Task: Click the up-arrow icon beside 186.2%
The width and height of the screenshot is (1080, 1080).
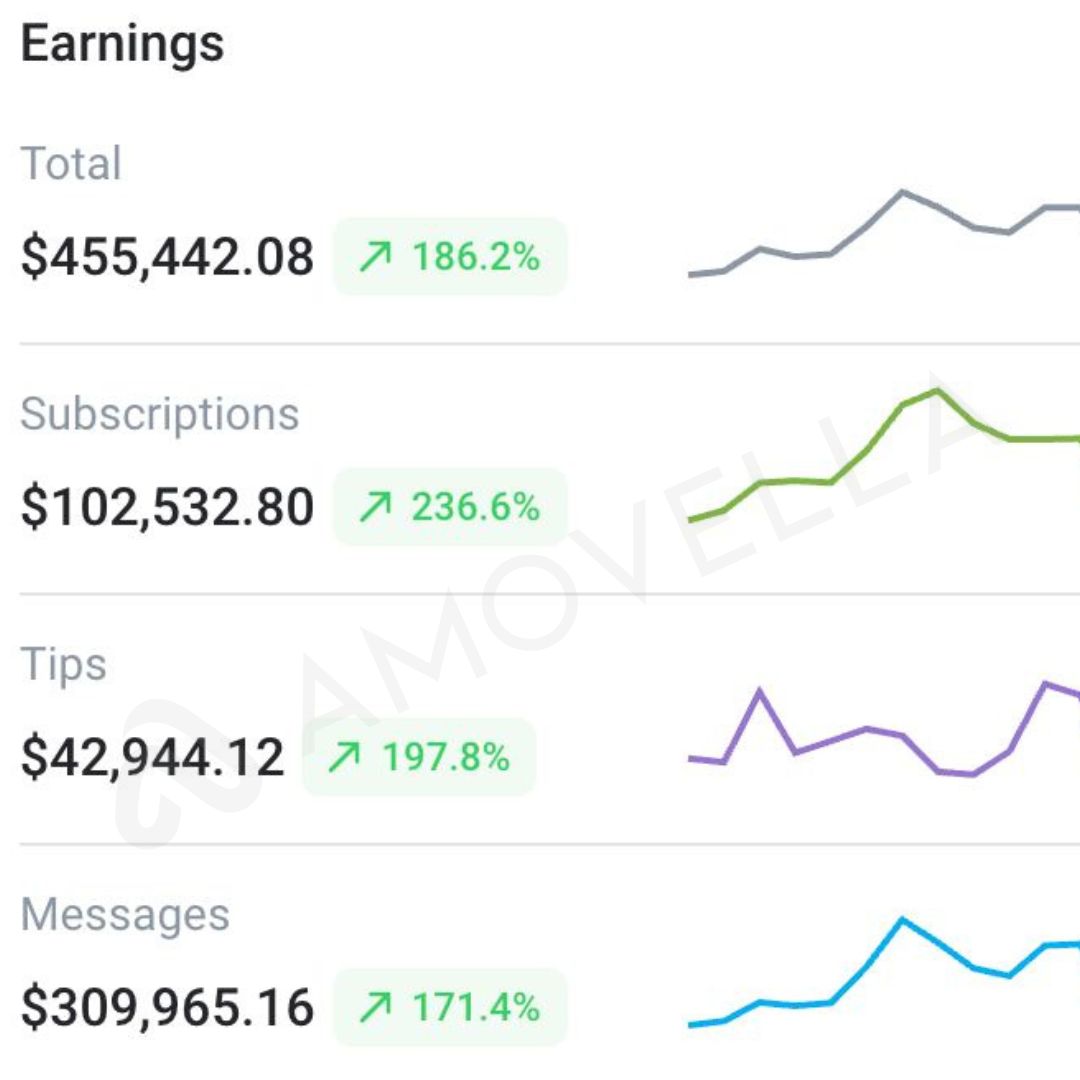Action: [x=376, y=258]
